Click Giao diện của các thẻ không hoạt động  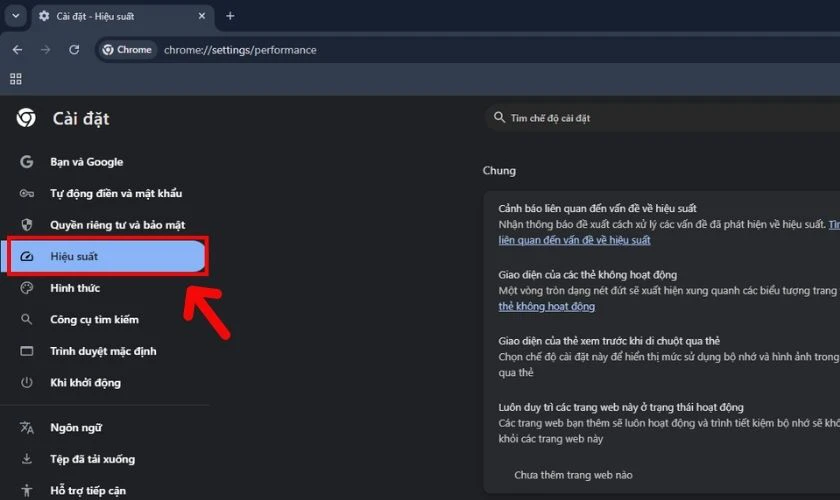pyautogui.click(x=588, y=275)
